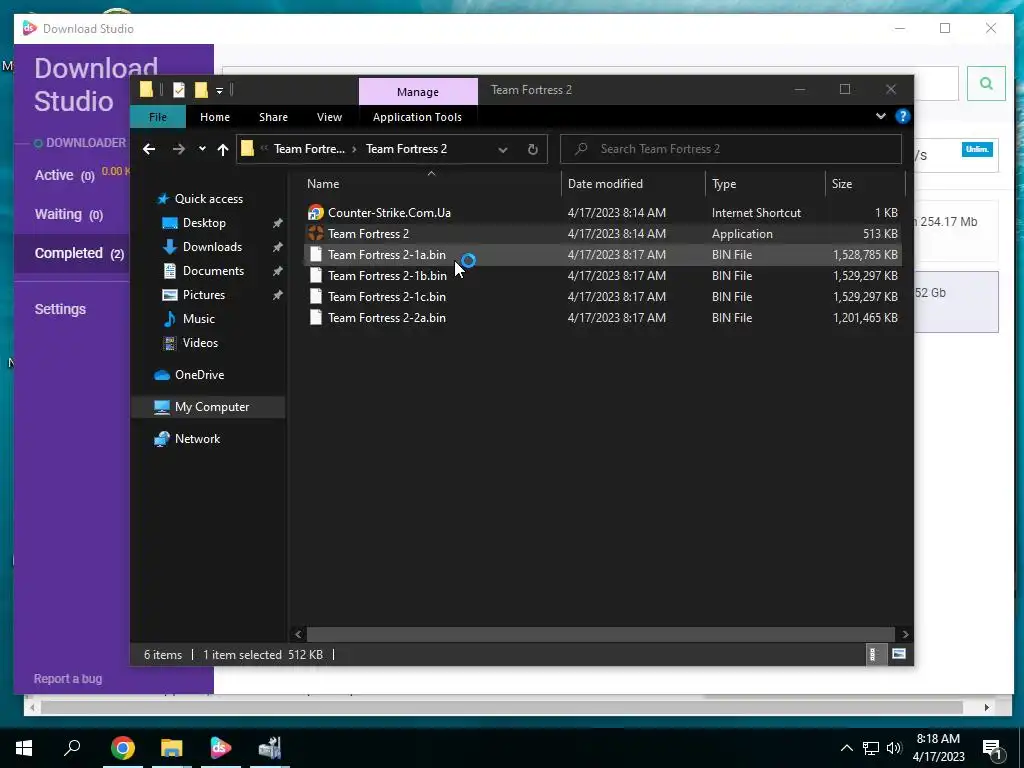This screenshot has height=768, width=1024.
Task: Open Explorer help question mark icon
Action: coord(903,116)
